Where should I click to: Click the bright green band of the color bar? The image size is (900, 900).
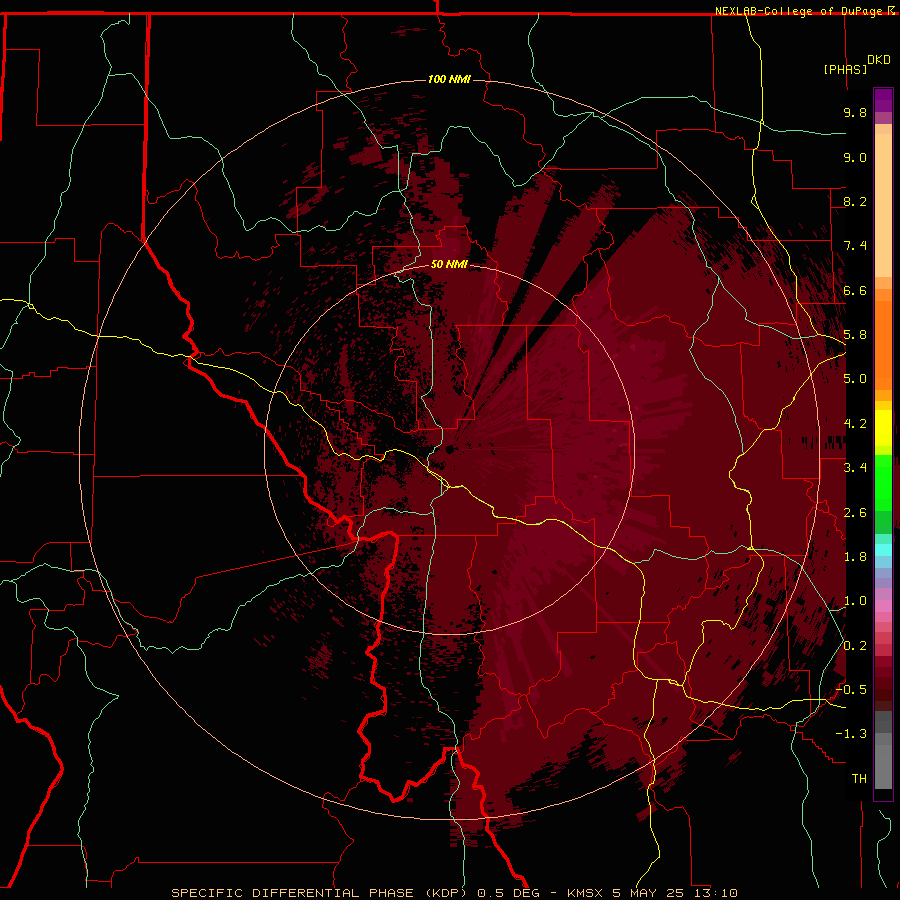pos(883,482)
